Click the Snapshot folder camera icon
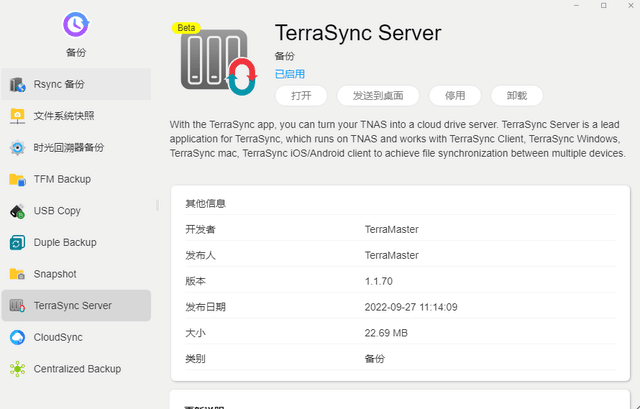Screen dimensions: 640x409 [x=18, y=274]
